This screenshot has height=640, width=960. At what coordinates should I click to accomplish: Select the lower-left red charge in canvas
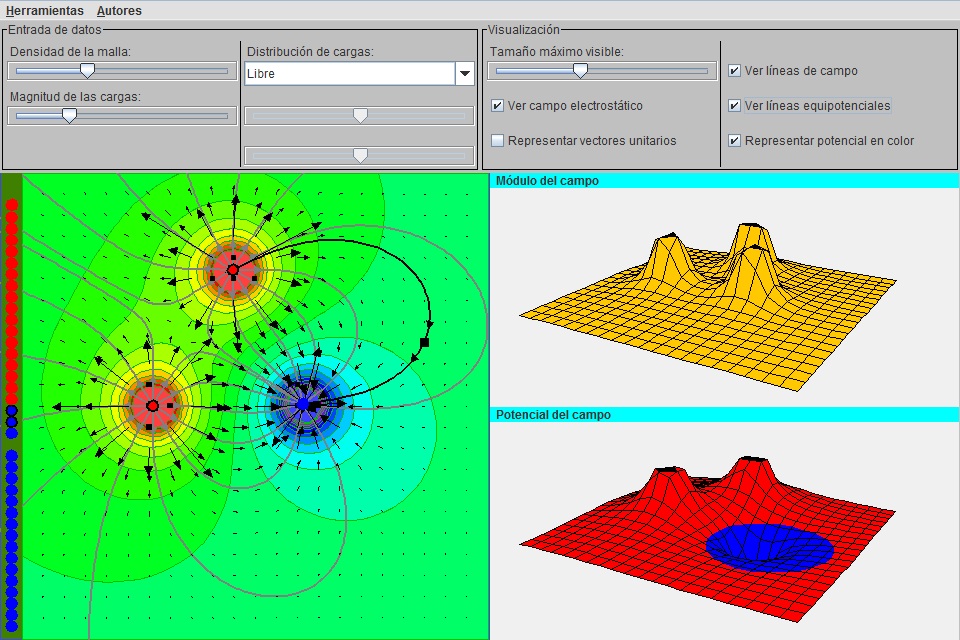(x=152, y=406)
